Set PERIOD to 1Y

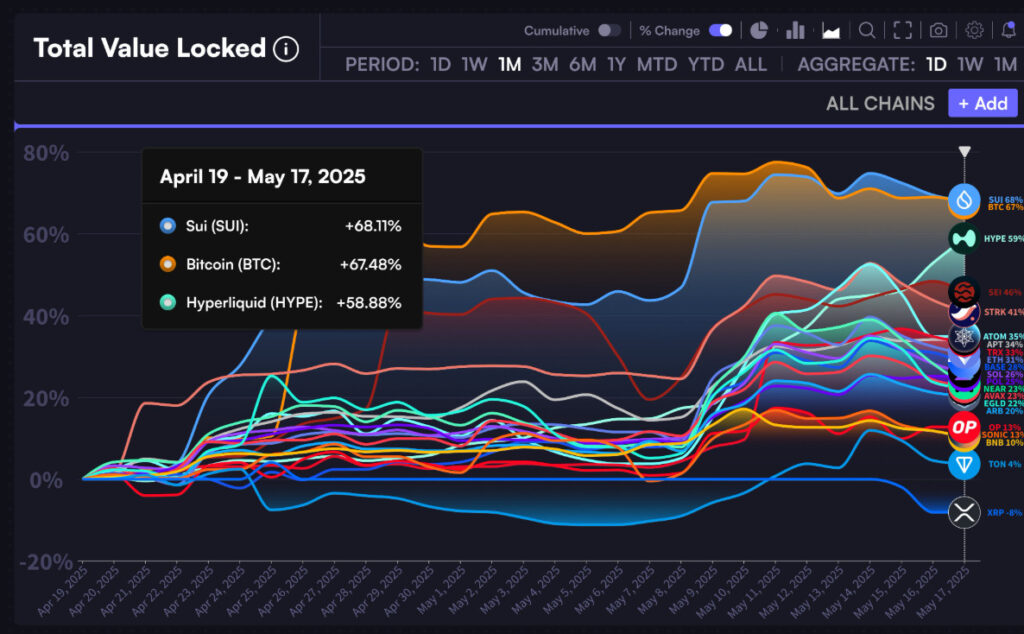point(616,65)
